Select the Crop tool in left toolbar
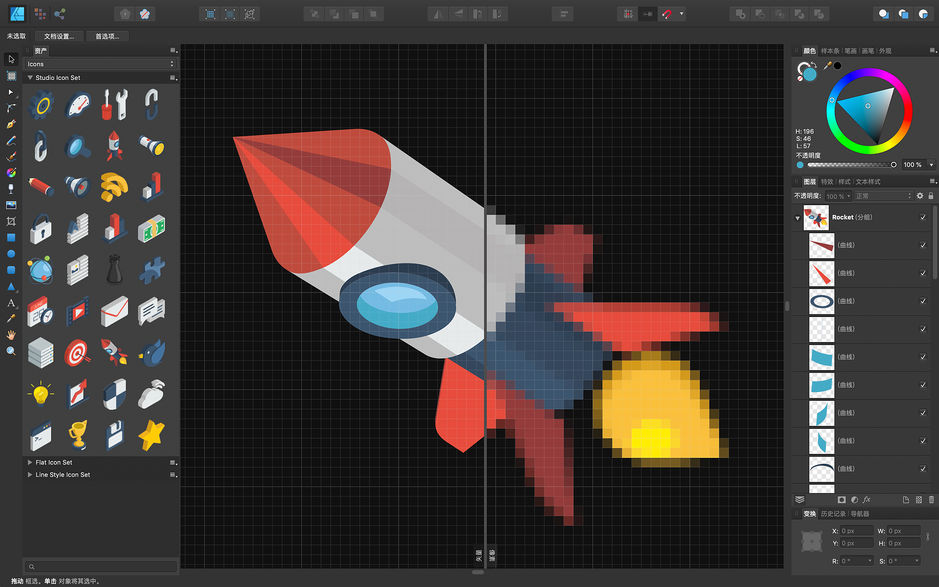 click(x=11, y=222)
